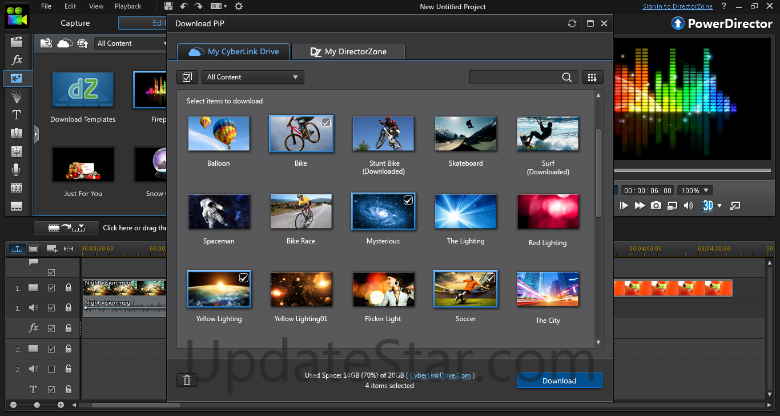Open the Subtitle Room icon

pyautogui.click(x=16, y=206)
